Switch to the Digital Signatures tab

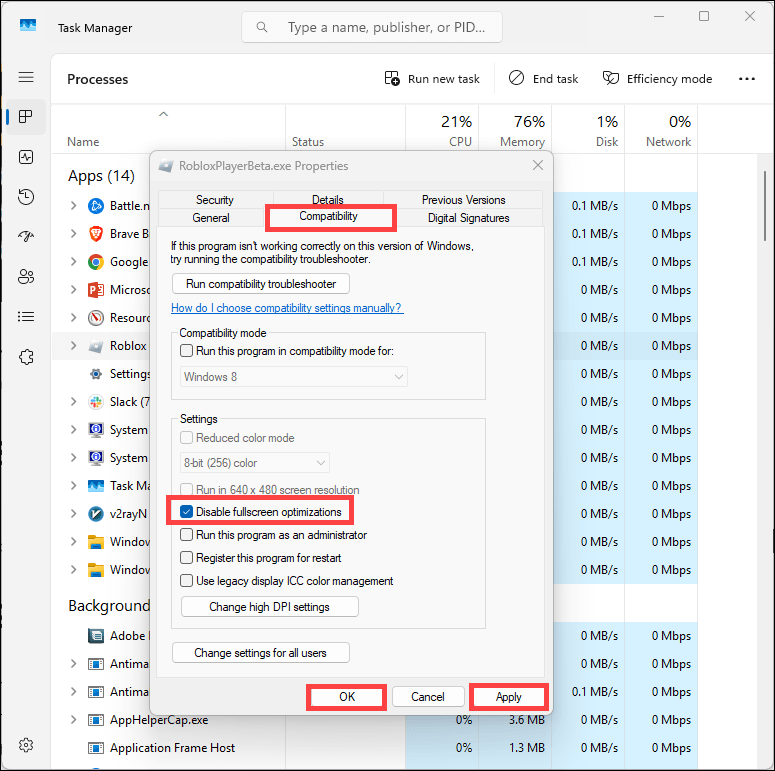point(468,217)
